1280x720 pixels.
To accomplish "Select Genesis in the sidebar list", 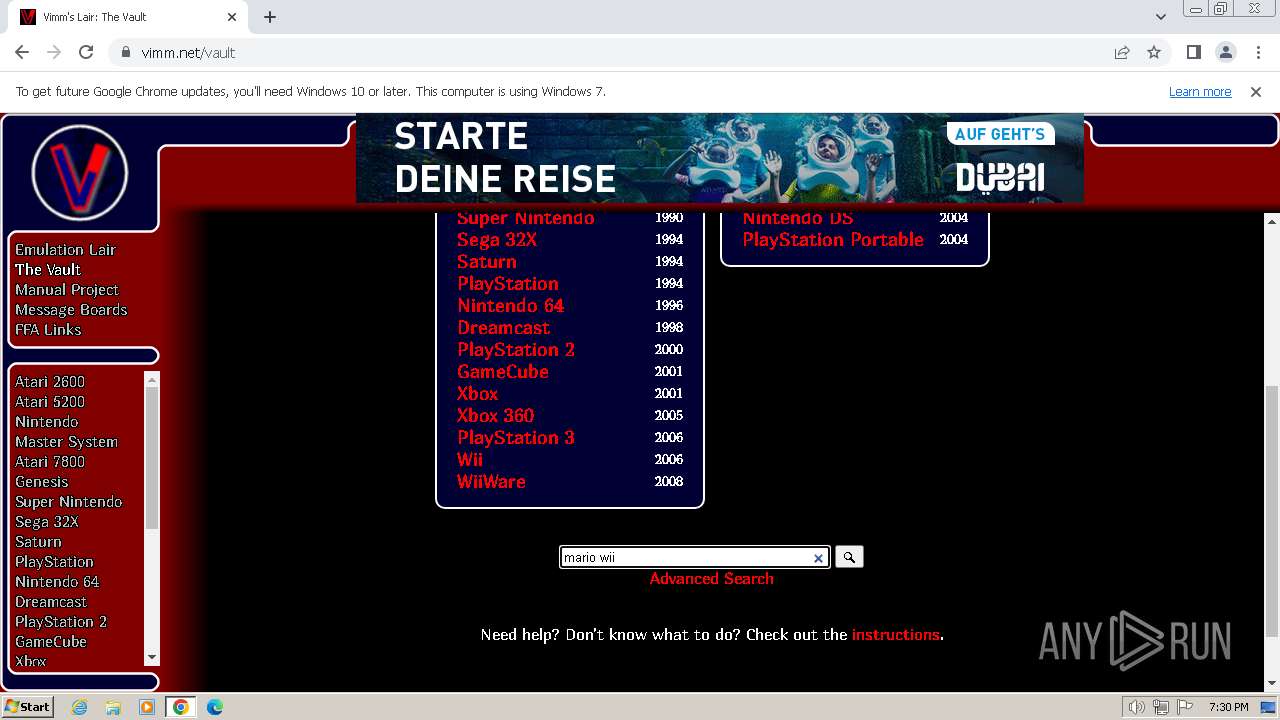I will (x=42, y=481).
